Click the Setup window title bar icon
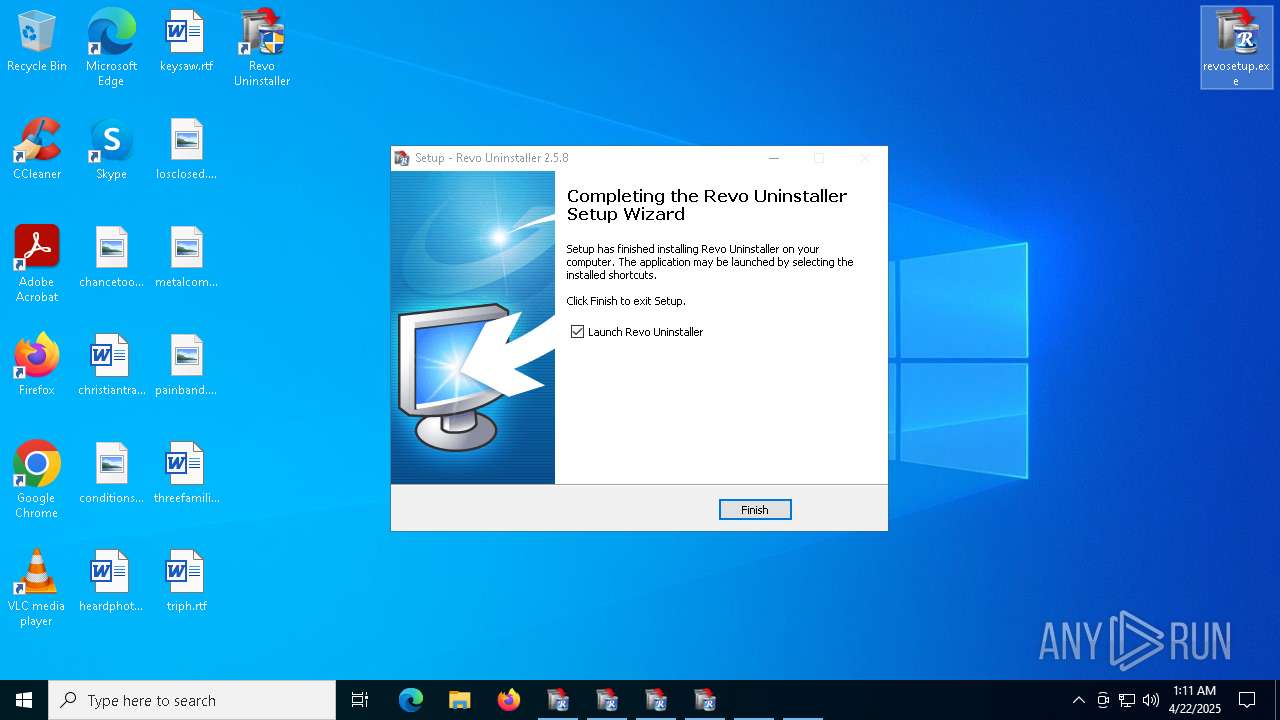 tap(402, 158)
